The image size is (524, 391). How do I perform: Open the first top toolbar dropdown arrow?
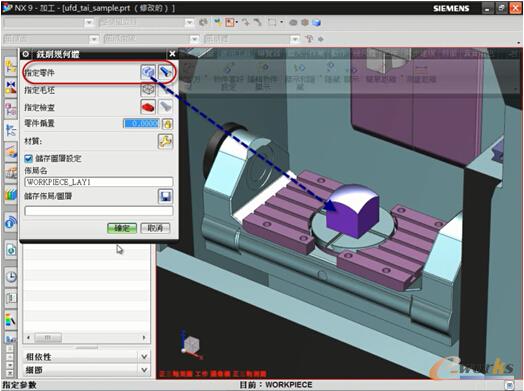click(89, 22)
